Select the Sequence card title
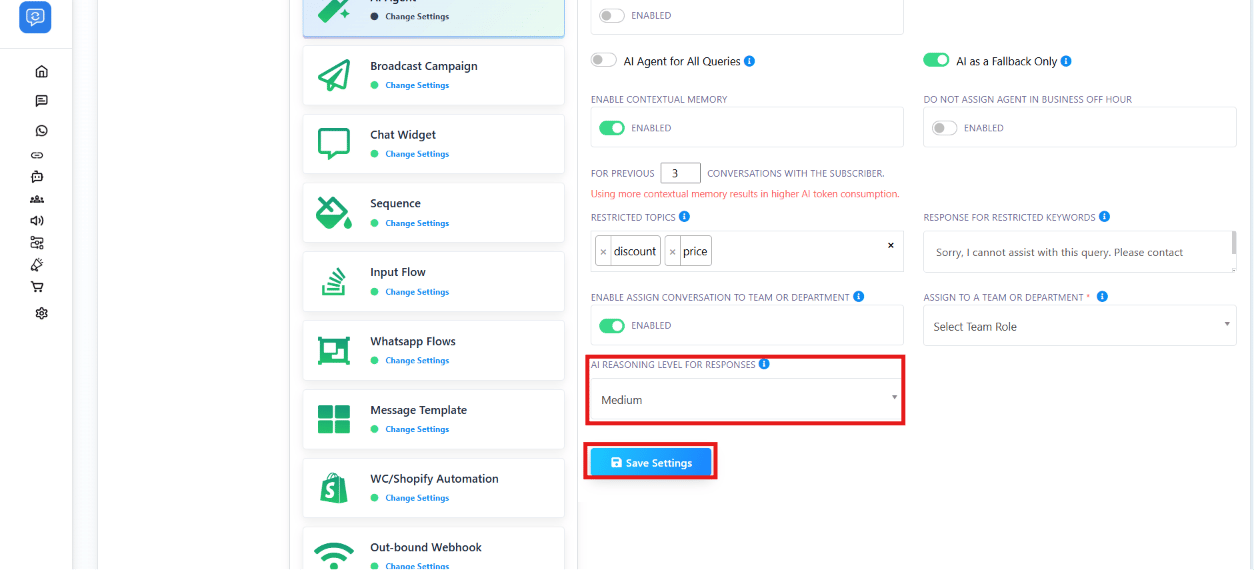The width and height of the screenshot is (1254, 570). tap(395, 204)
